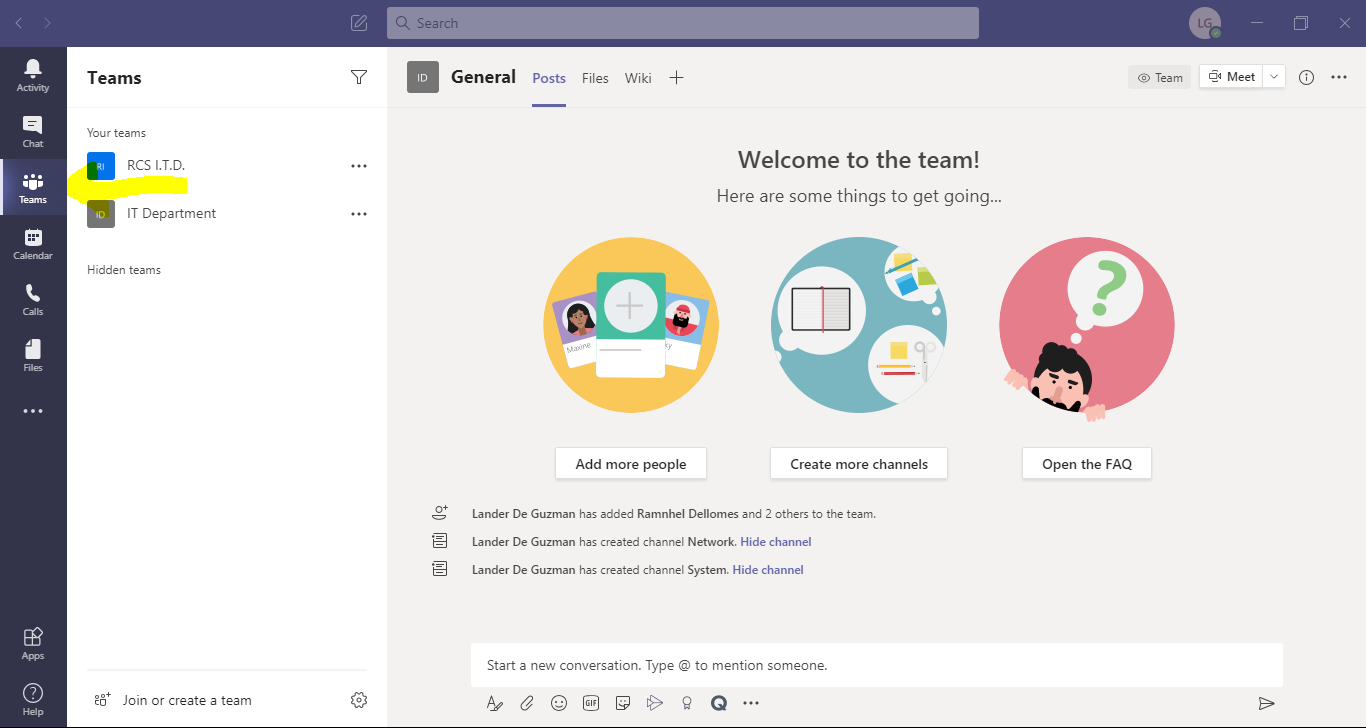1366x728 pixels.
Task: Click 'Ramnhel Dellomes' name text
Action: (688, 514)
